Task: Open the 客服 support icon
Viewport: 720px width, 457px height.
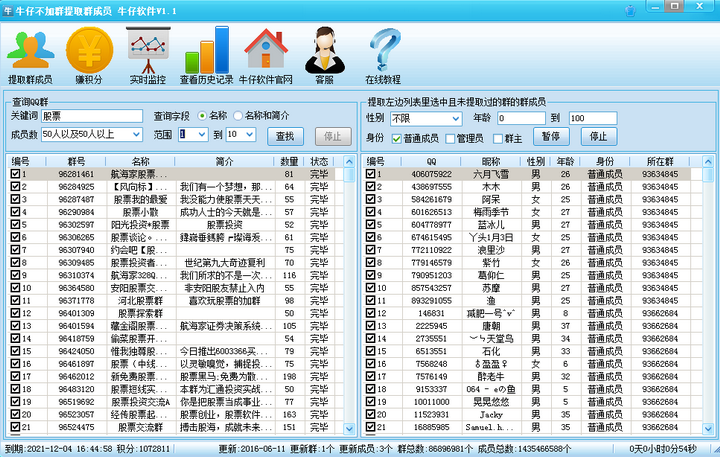Action: (324, 48)
